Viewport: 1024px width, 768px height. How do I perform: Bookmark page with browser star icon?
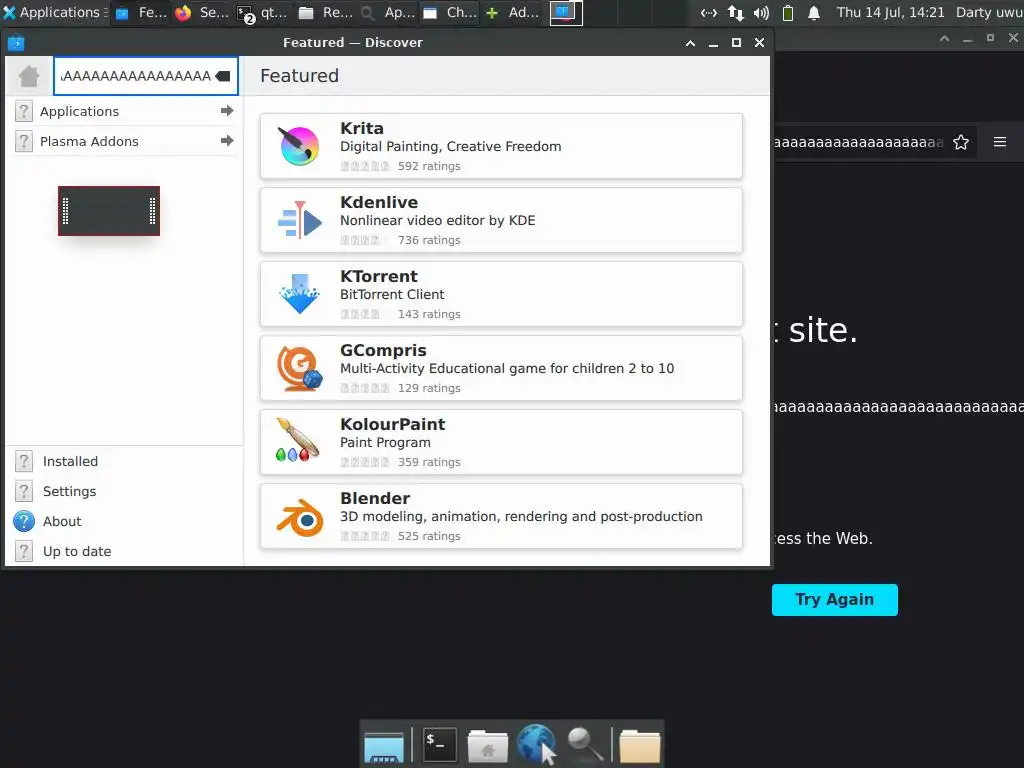(x=961, y=142)
